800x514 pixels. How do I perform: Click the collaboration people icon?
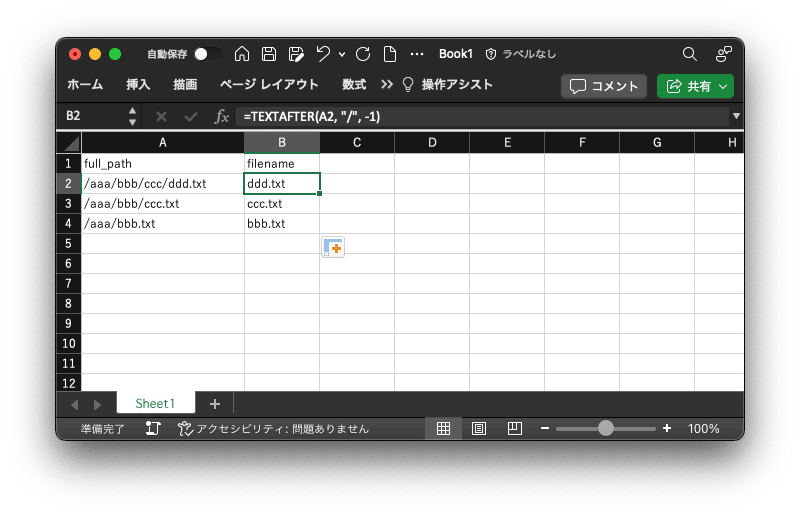click(723, 54)
